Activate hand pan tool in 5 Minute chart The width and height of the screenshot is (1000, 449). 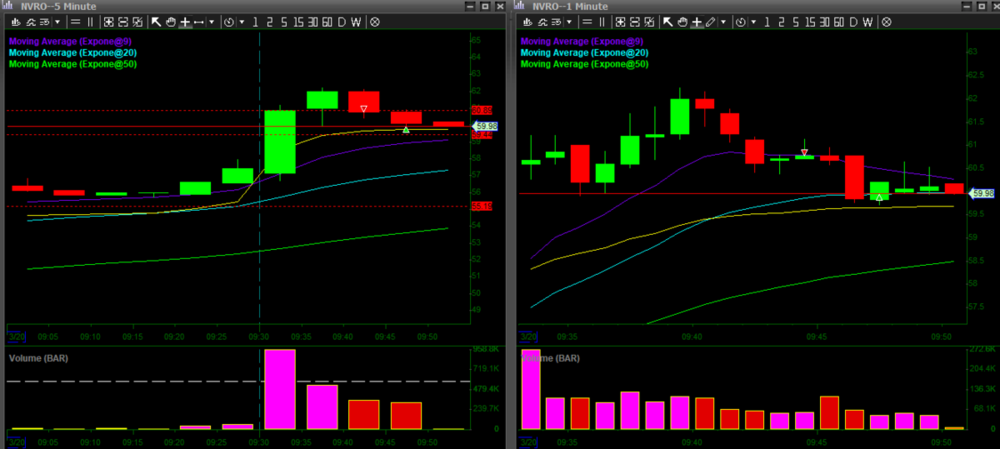170,21
